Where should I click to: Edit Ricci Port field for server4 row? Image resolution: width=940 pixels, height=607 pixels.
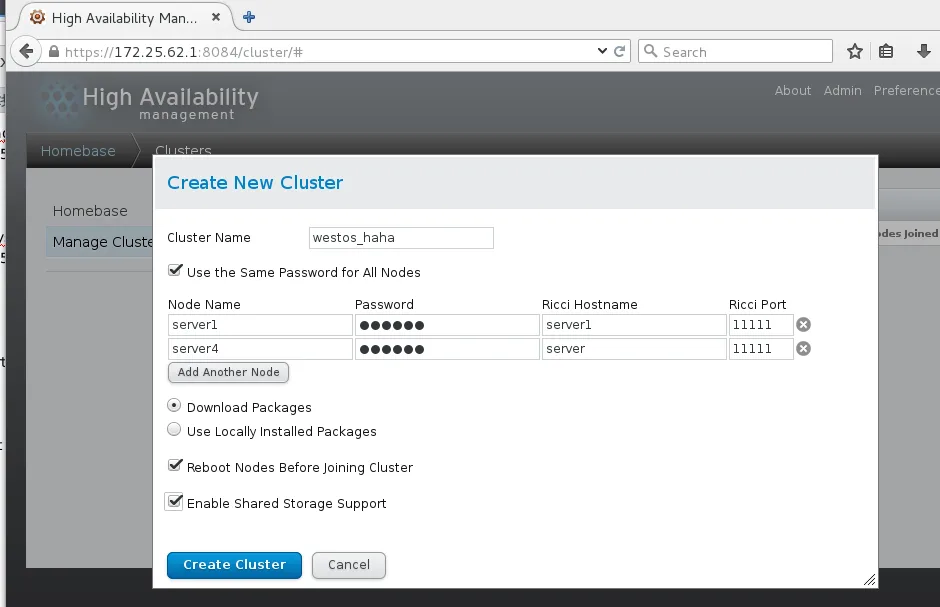click(761, 349)
